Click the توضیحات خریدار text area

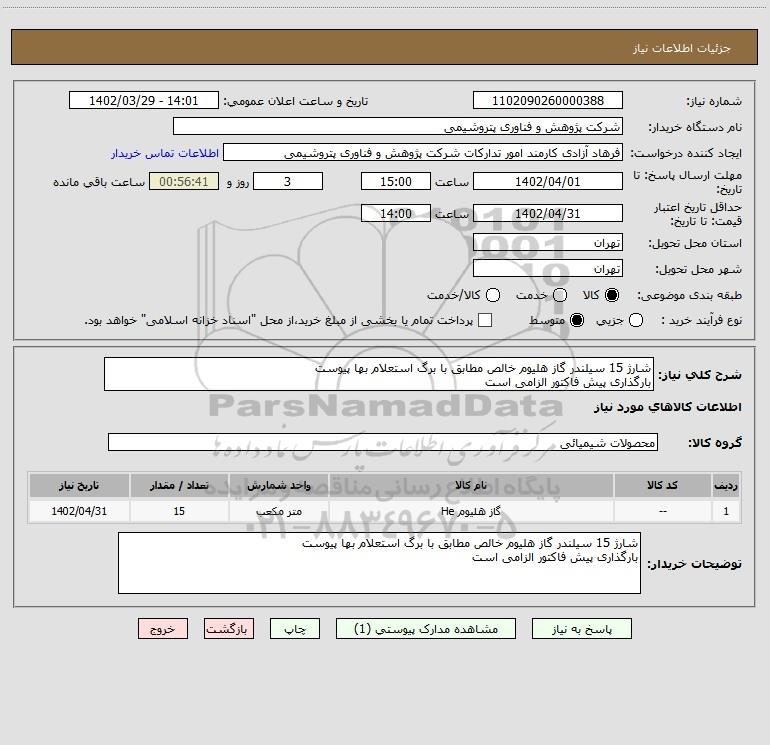pyautogui.click(x=379, y=563)
